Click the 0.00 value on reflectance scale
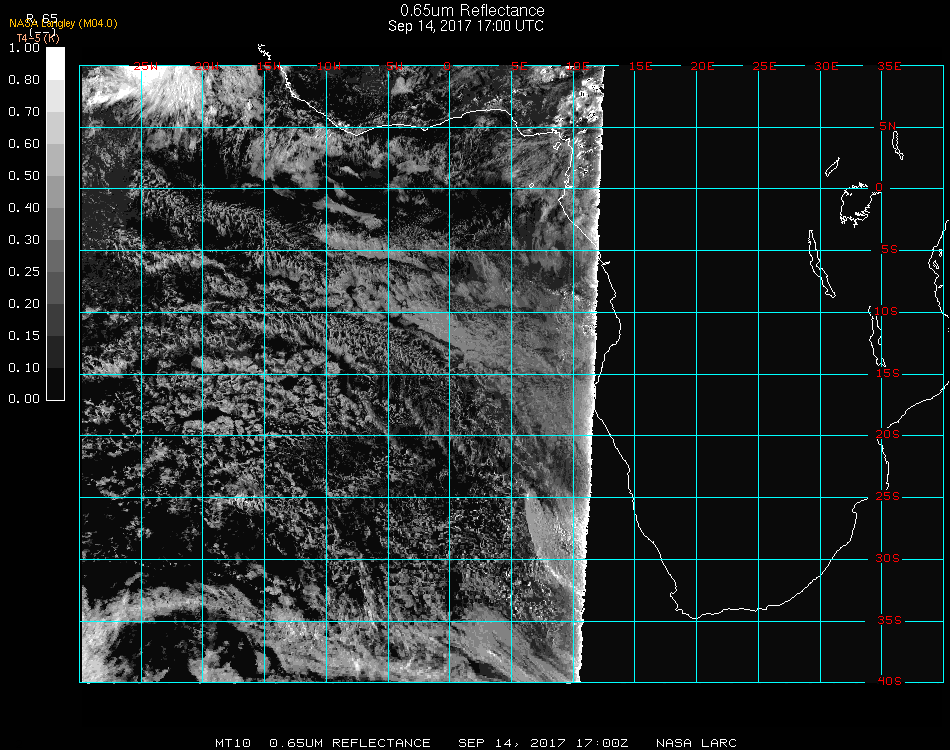This screenshot has height=750, width=950. click(24, 399)
